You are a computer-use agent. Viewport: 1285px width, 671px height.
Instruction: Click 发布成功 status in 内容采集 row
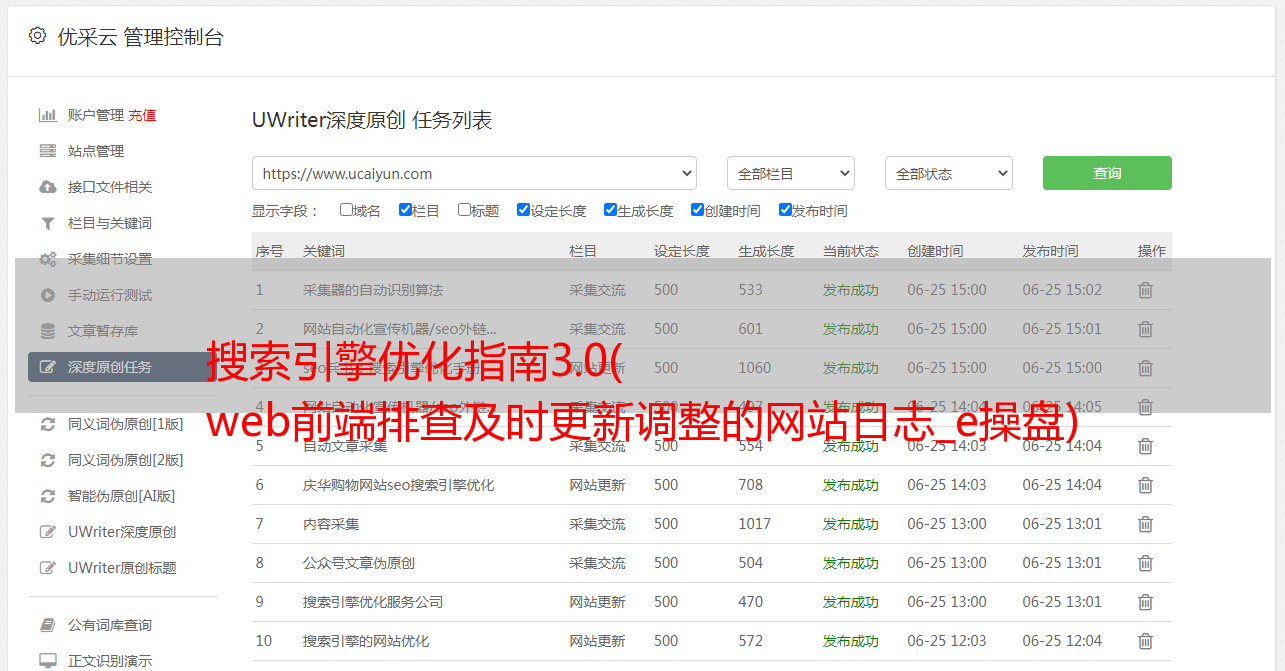pyautogui.click(x=851, y=524)
